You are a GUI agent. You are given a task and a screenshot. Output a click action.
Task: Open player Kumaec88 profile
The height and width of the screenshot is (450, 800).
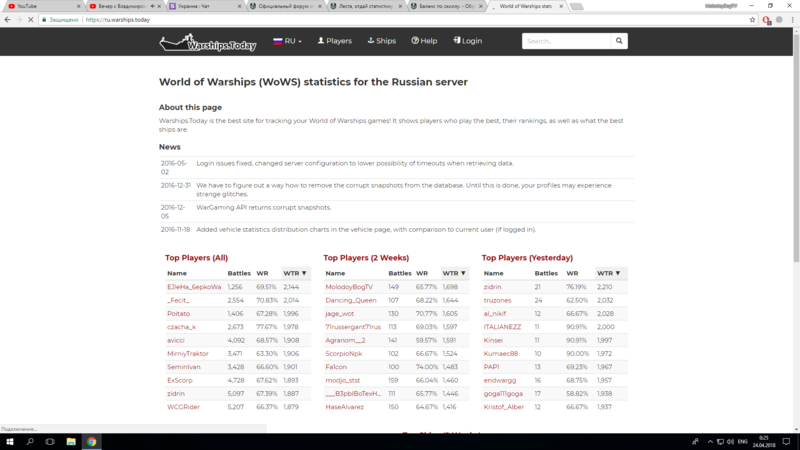pyautogui.click(x=501, y=353)
